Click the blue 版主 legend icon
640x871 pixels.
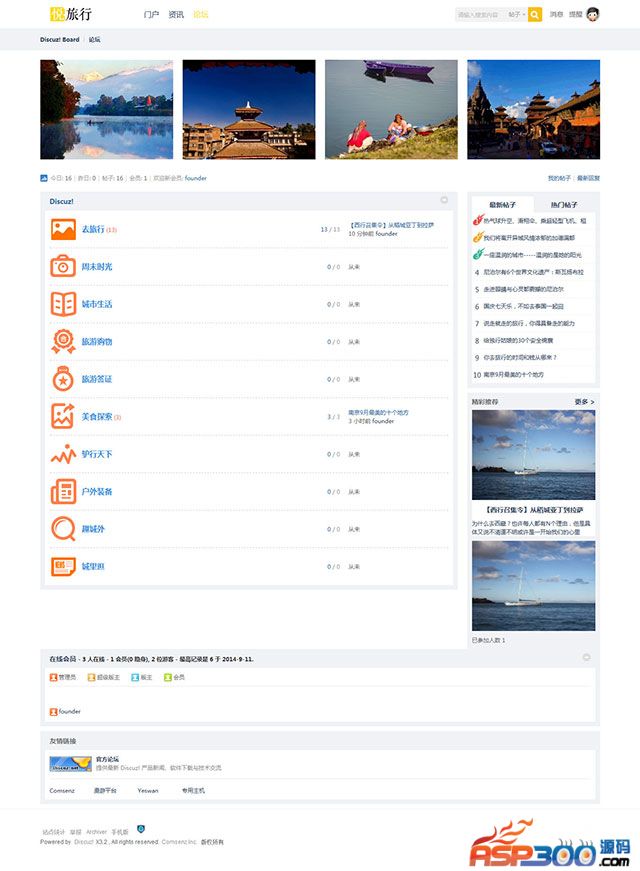click(135, 677)
